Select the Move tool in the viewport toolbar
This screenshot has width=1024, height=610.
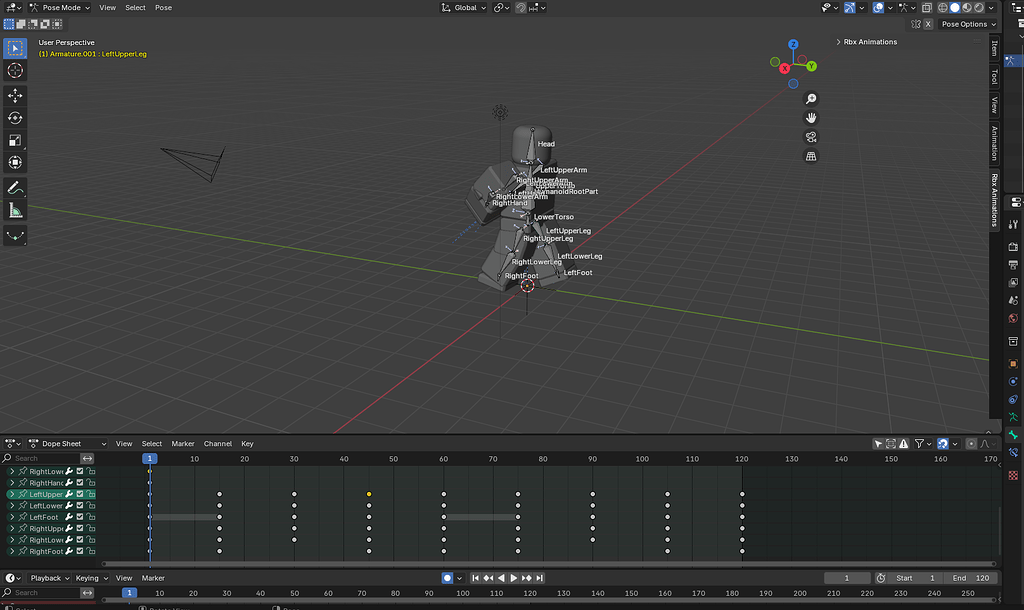(15, 96)
